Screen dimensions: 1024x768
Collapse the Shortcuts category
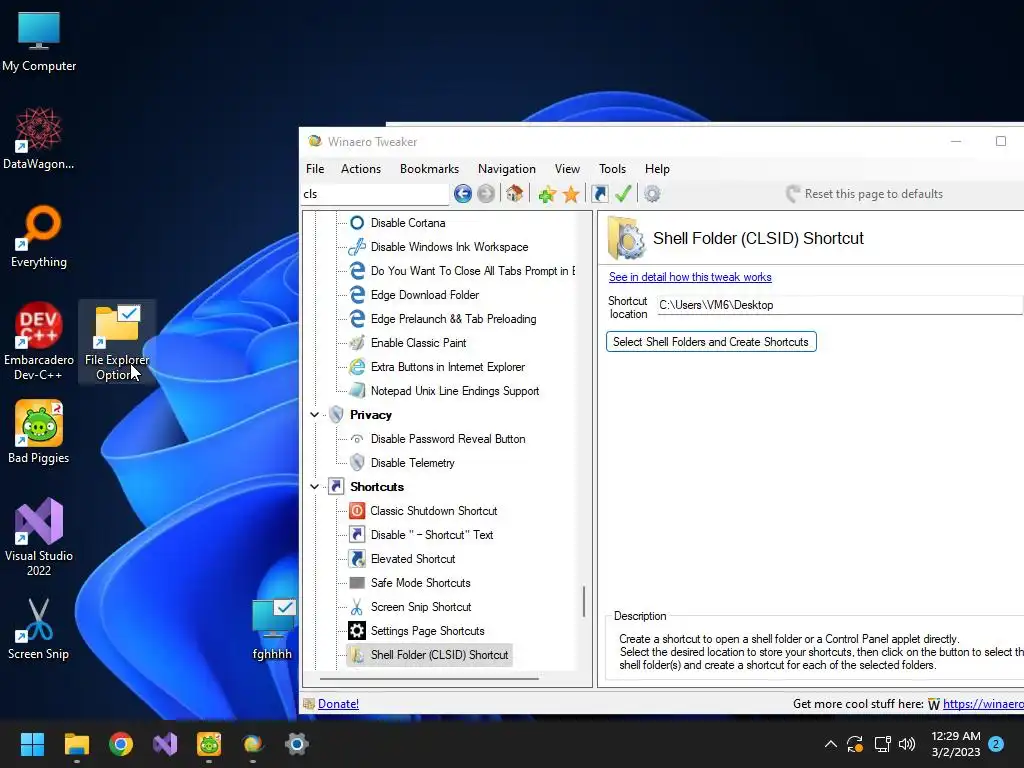[x=315, y=487]
